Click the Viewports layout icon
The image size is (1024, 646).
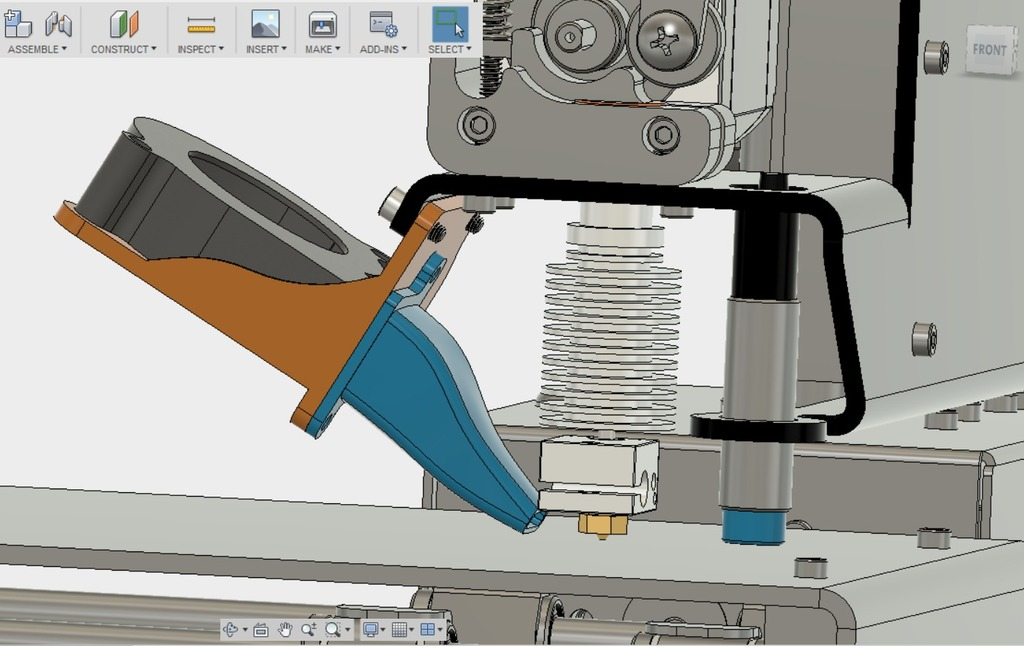tap(428, 630)
